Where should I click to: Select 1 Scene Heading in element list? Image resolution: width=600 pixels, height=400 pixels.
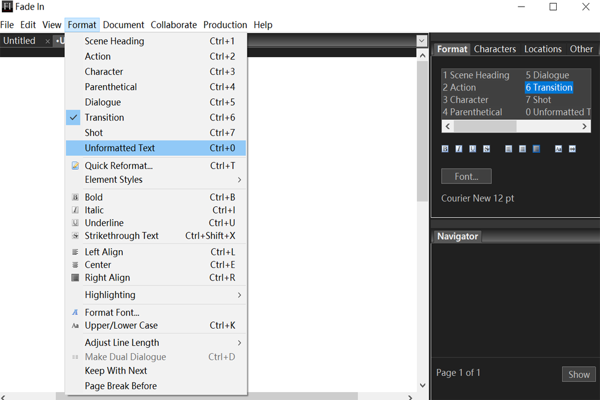[x=476, y=75]
